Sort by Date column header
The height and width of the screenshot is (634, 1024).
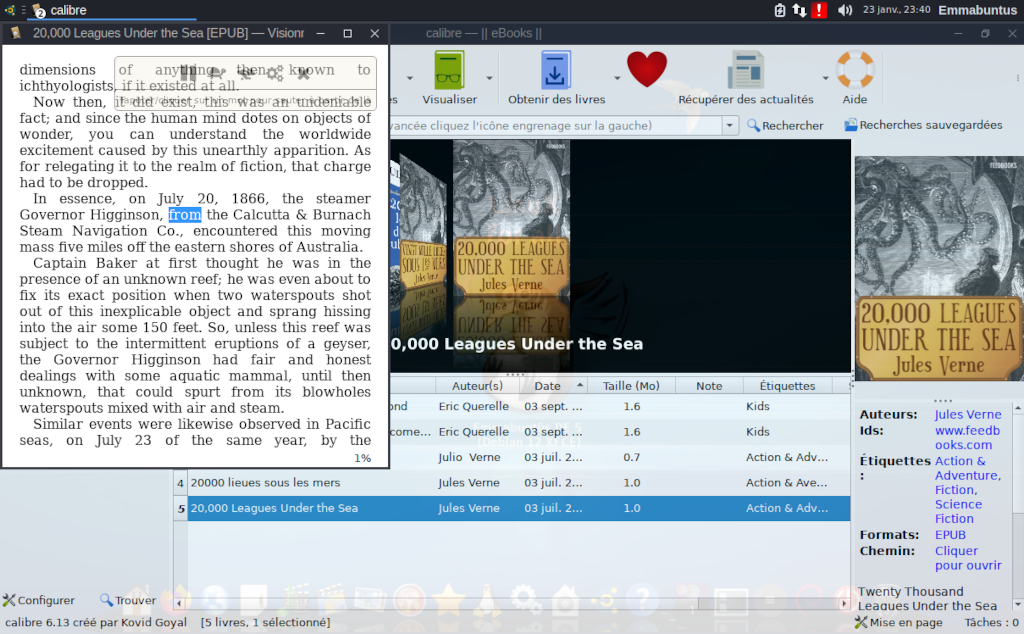pyautogui.click(x=553, y=386)
